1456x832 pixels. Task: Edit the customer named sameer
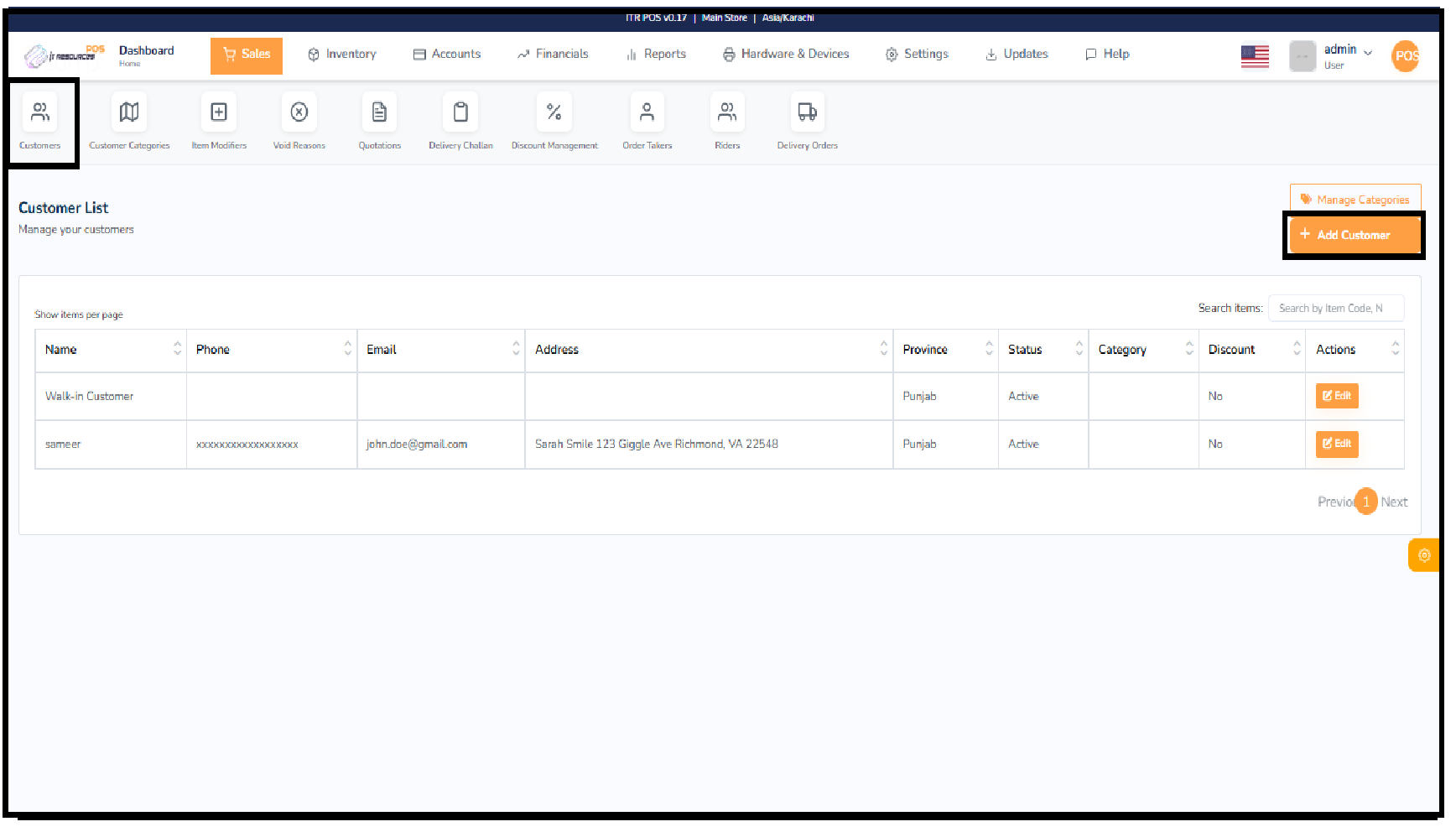[x=1336, y=444]
